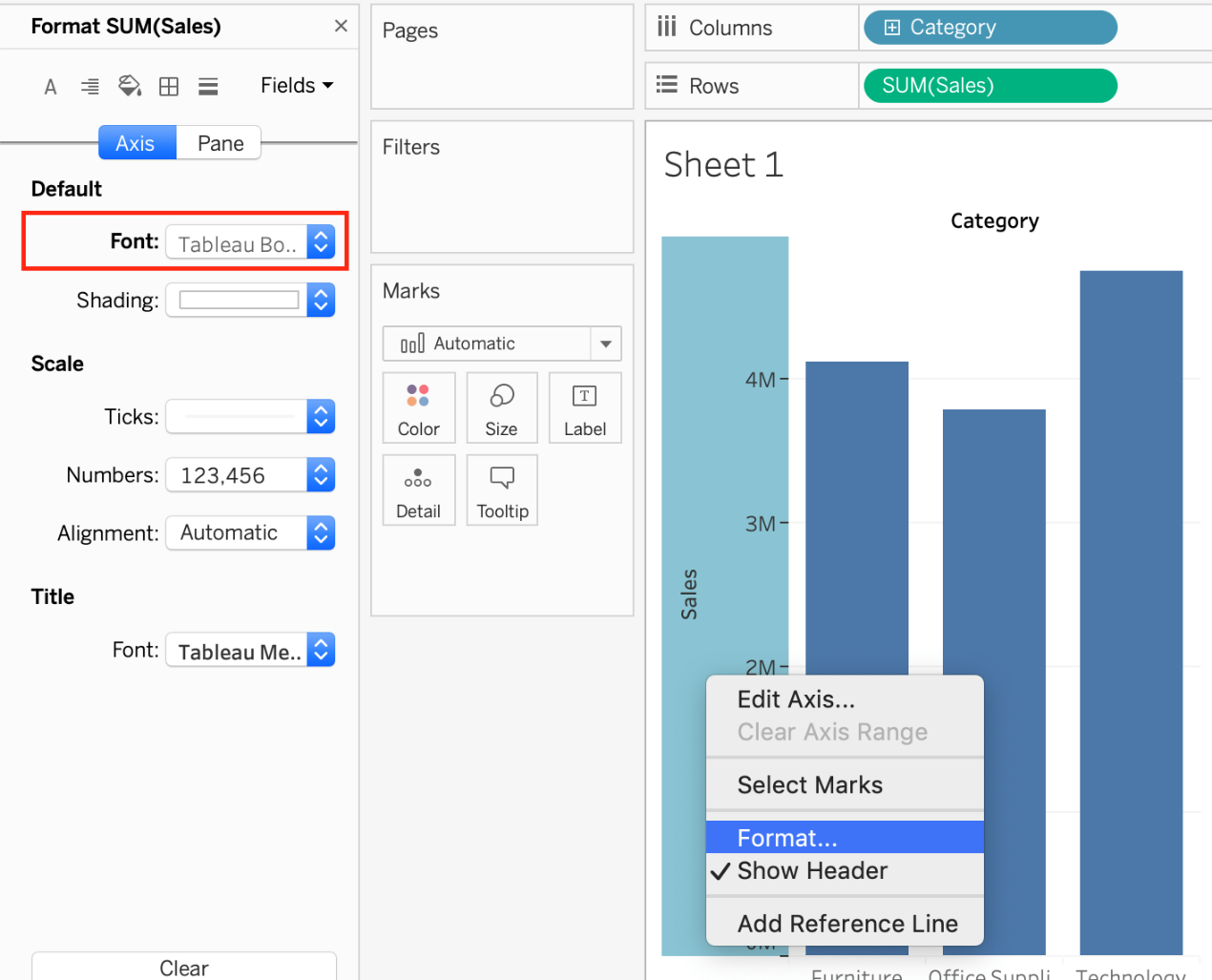The width and height of the screenshot is (1212, 980).
Task: Click the Label marks card button
Action: point(584,408)
